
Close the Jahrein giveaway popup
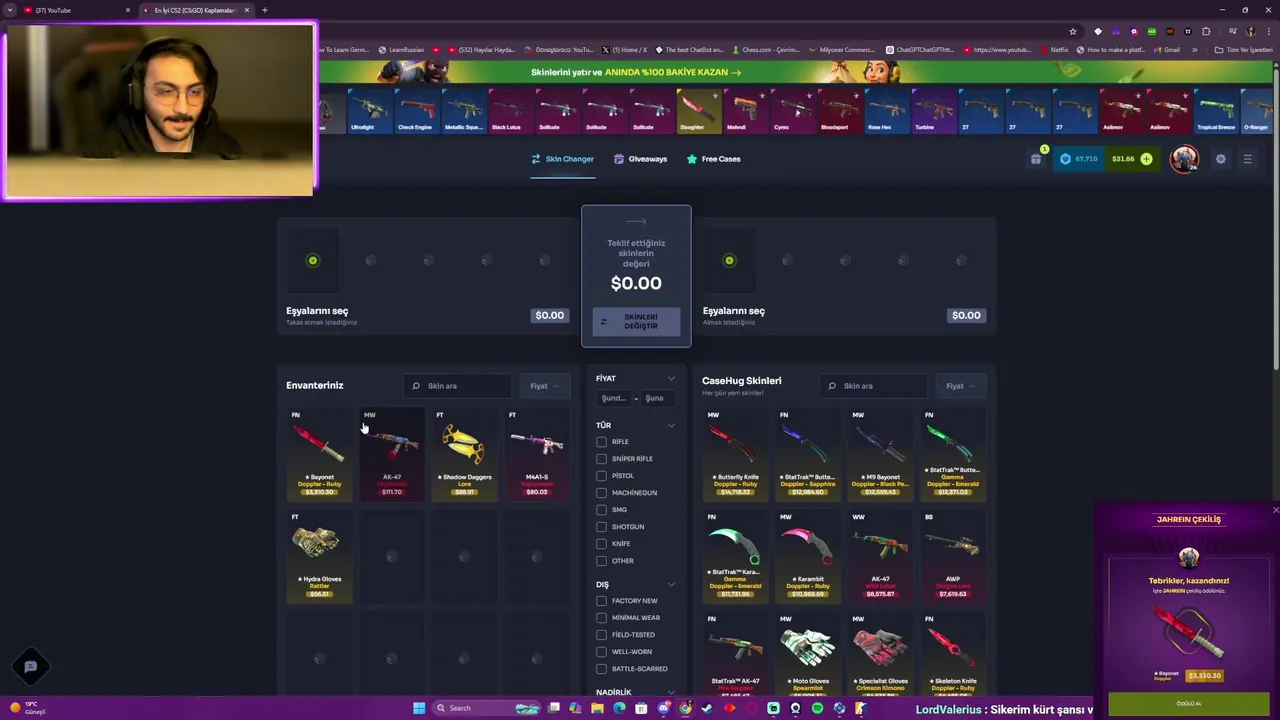[x=1275, y=510]
